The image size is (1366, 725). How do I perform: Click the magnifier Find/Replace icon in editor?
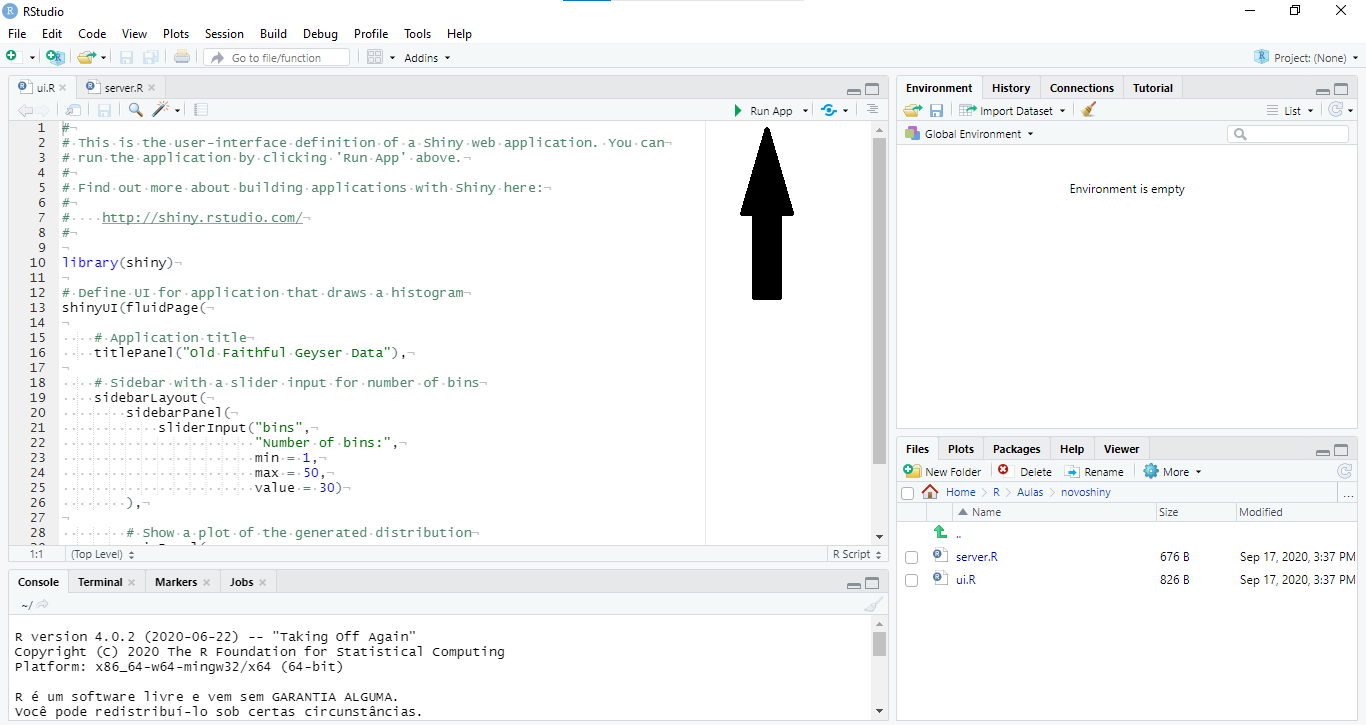coord(135,110)
